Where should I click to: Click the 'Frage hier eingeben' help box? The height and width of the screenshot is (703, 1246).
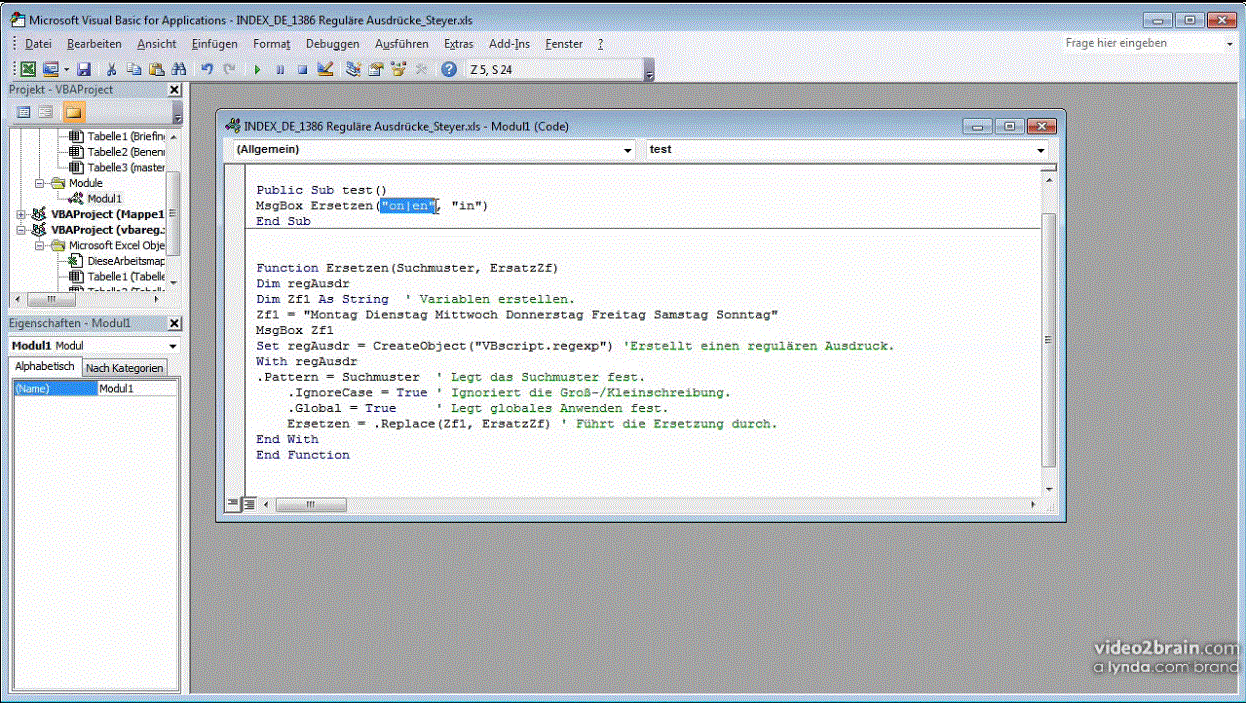[1143, 44]
